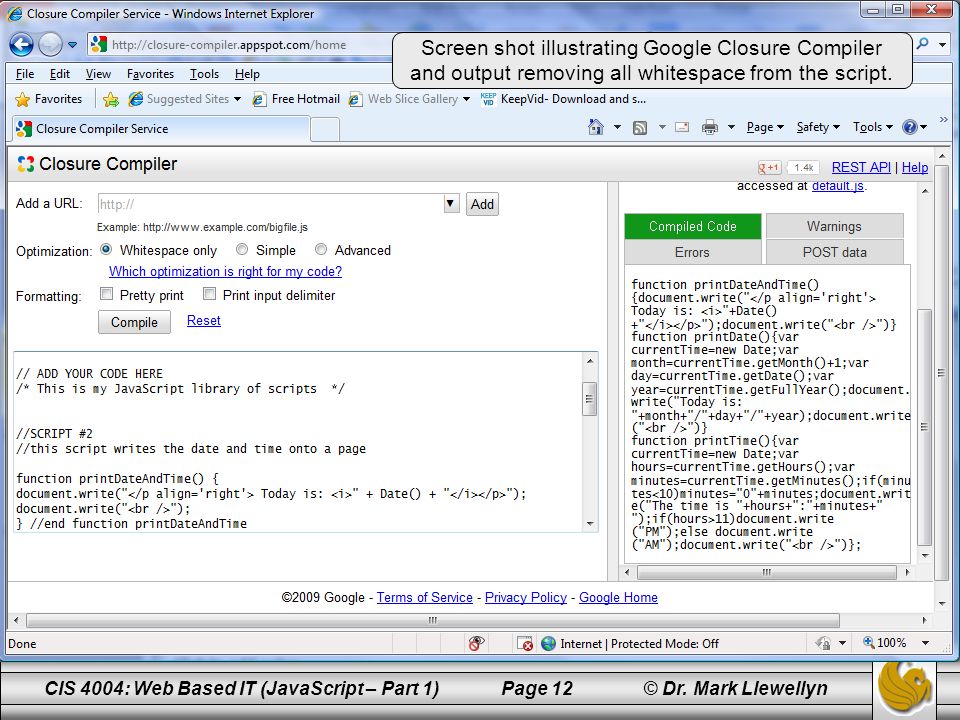The image size is (960, 720).
Task: Click the InPrivate filtering status icon
Action: point(476,643)
